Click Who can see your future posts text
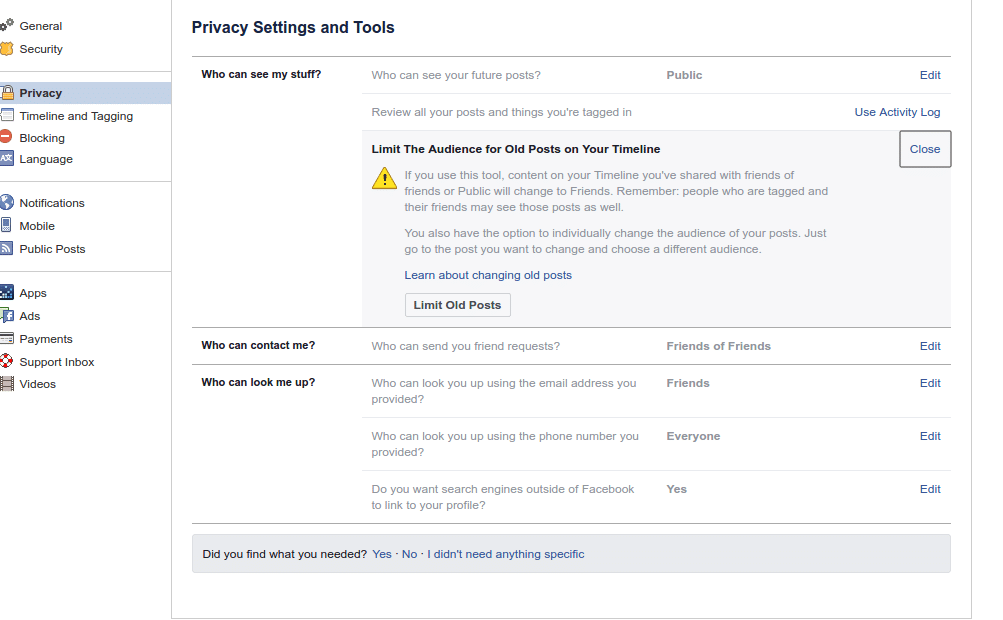This screenshot has width=1003, height=620. [456, 75]
